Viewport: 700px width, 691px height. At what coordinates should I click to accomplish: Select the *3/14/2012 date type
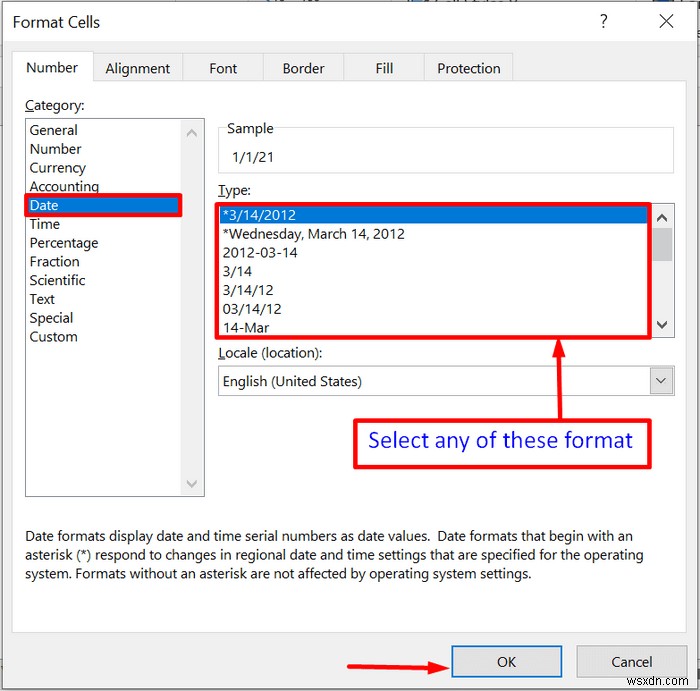pyautogui.click(x=433, y=215)
